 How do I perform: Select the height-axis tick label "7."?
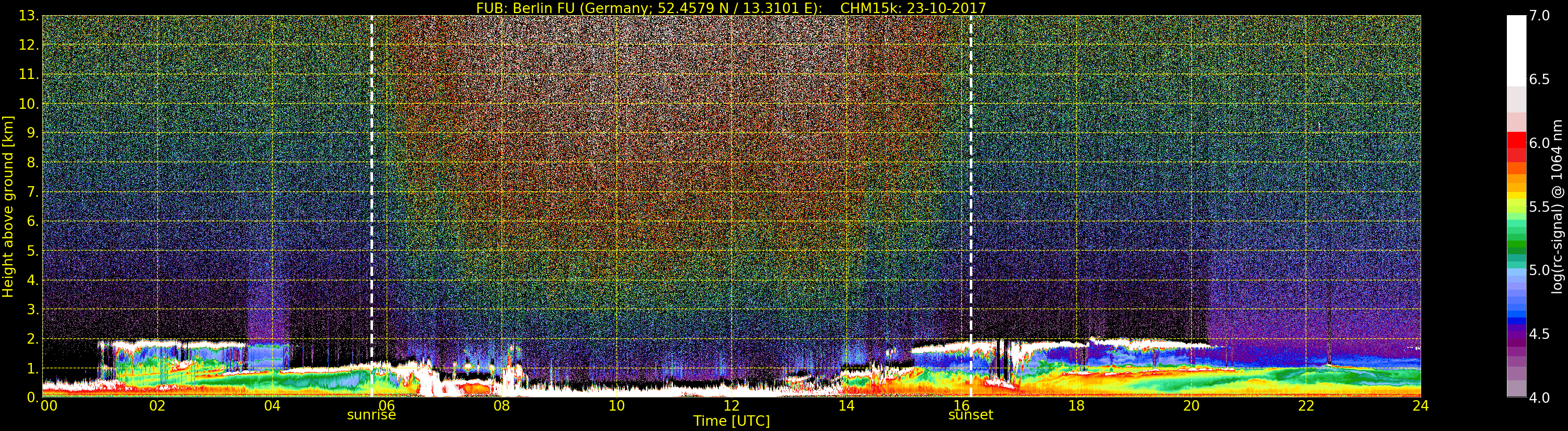(33, 191)
